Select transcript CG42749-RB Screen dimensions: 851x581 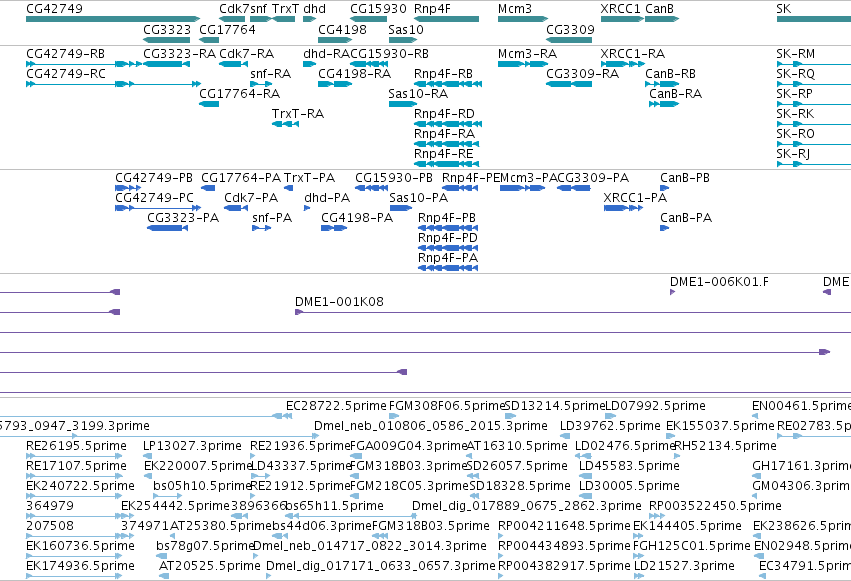tap(84, 64)
